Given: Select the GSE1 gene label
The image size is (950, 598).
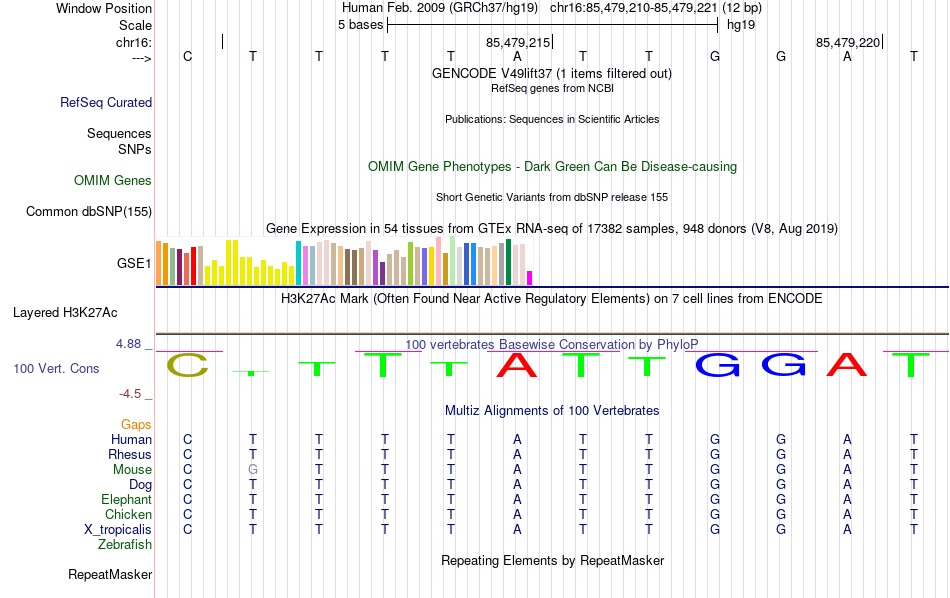Looking at the screenshot, I should click(x=134, y=263).
